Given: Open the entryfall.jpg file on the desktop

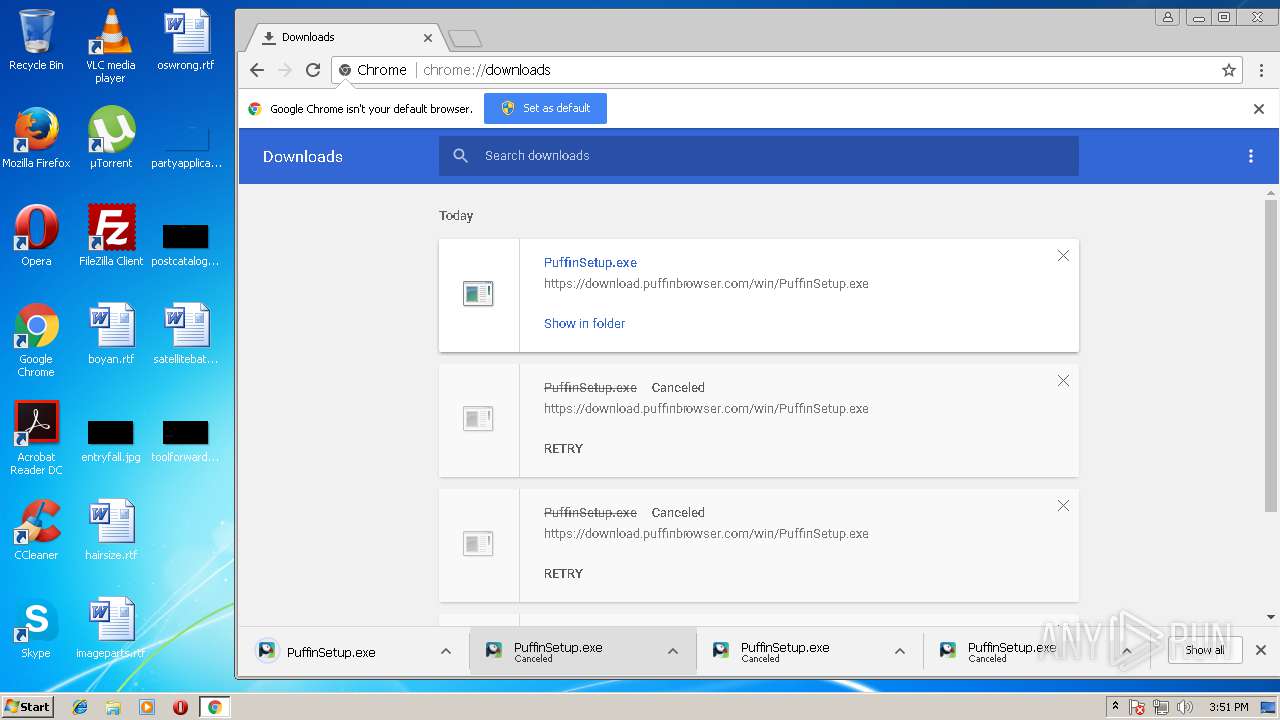Looking at the screenshot, I should [111, 440].
